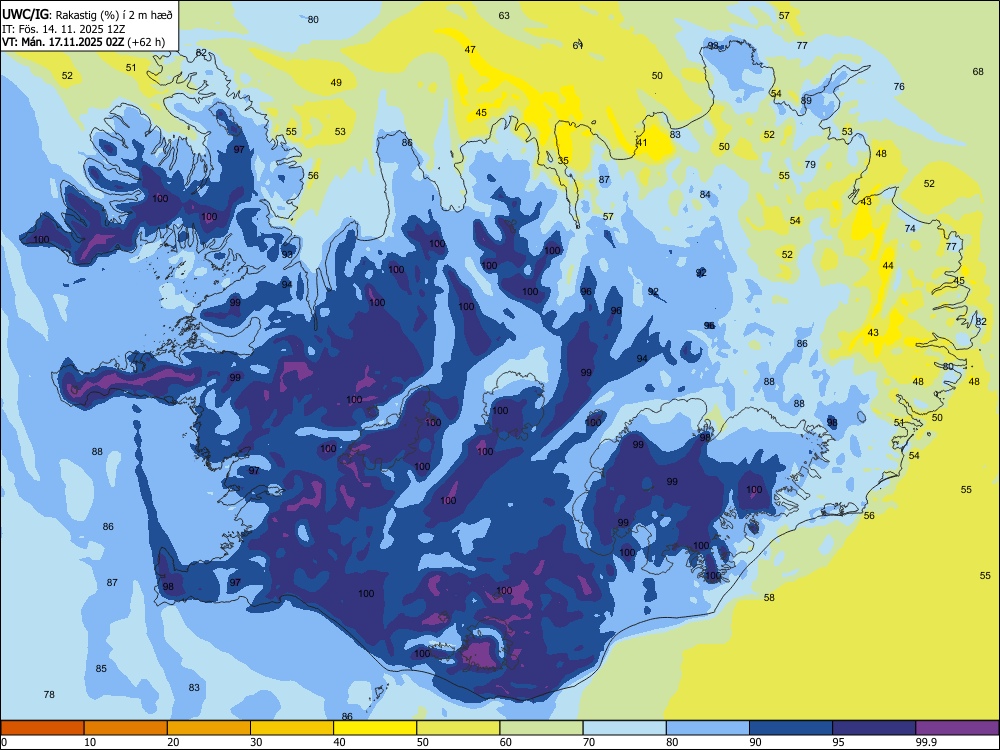Select the 20–30 legend color block

(x=209, y=728)
